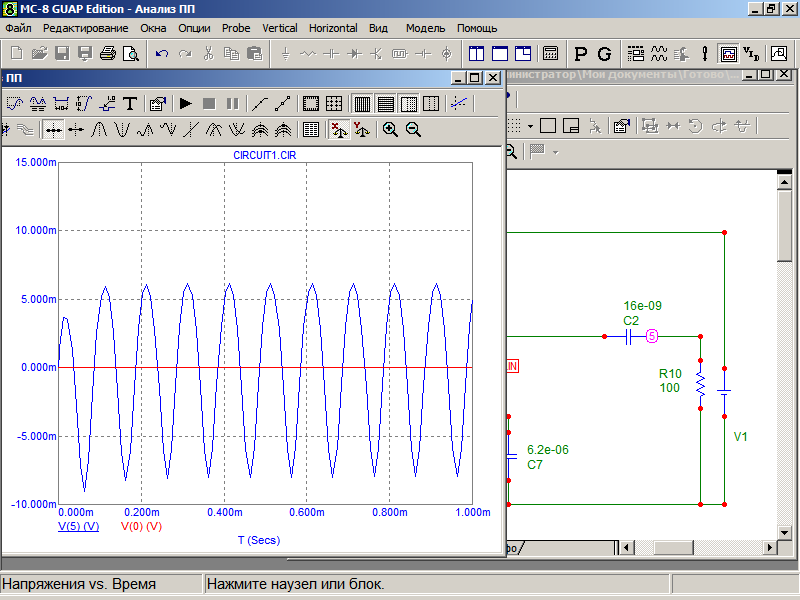Select the V(0) (V) waveform label
The width and height of the screenshot is (800, 600).
click(141, 525)
